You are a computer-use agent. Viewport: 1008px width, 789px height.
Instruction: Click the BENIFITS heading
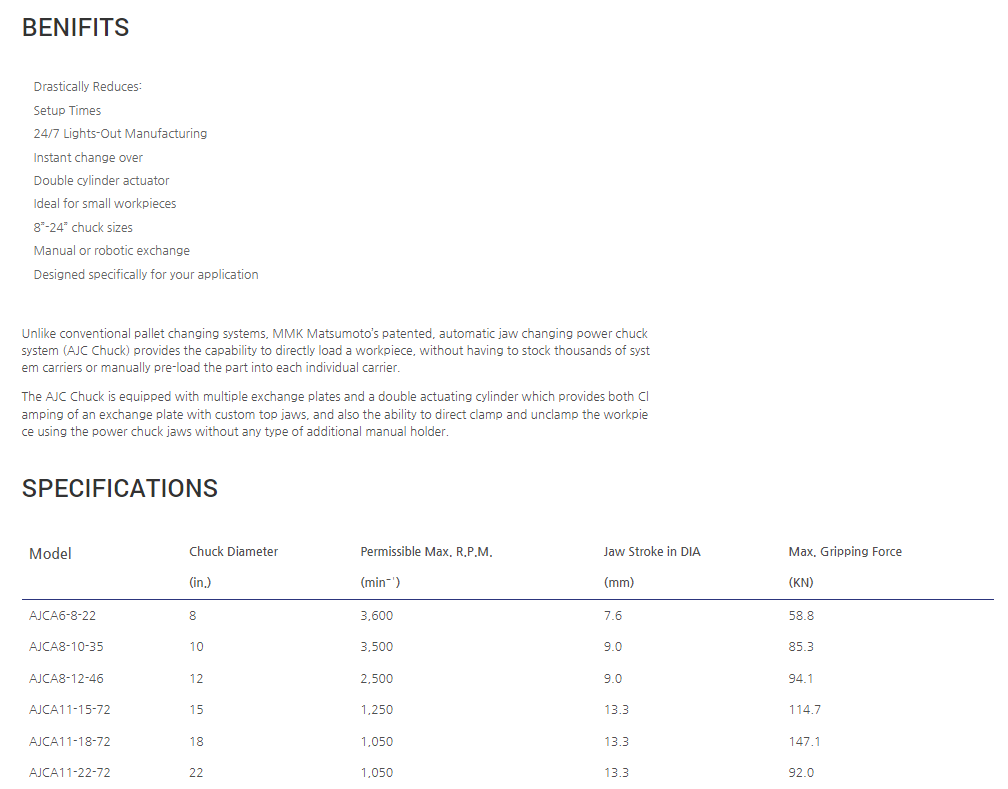[x=76, y=28]
